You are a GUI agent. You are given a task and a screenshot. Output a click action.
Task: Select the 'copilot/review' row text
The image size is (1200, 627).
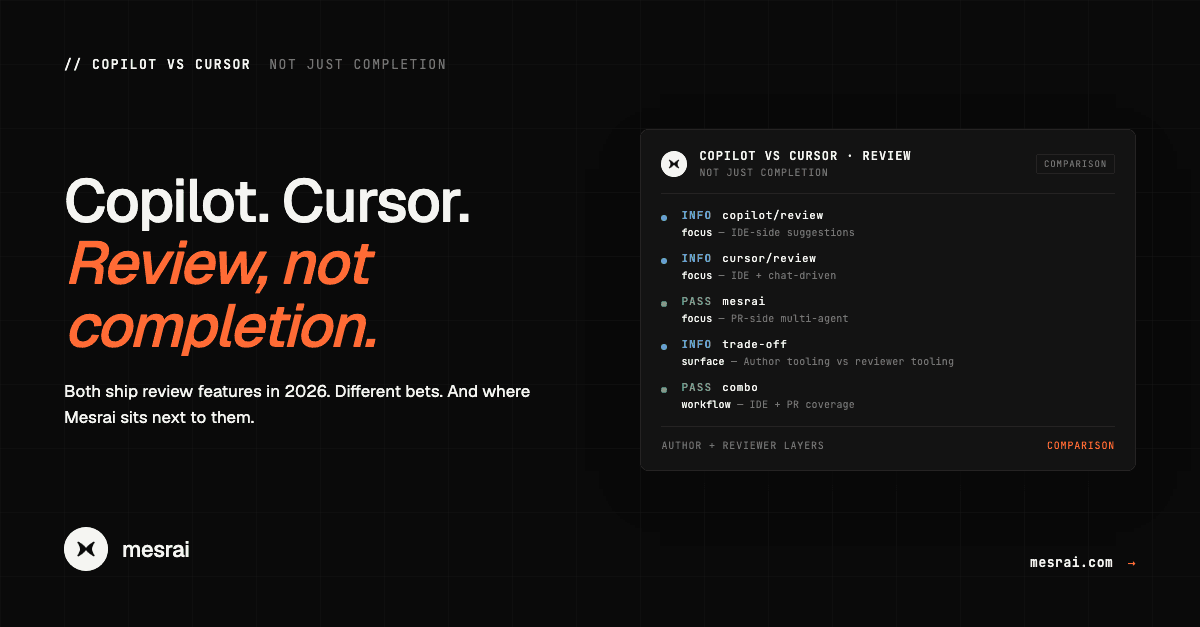773,215
